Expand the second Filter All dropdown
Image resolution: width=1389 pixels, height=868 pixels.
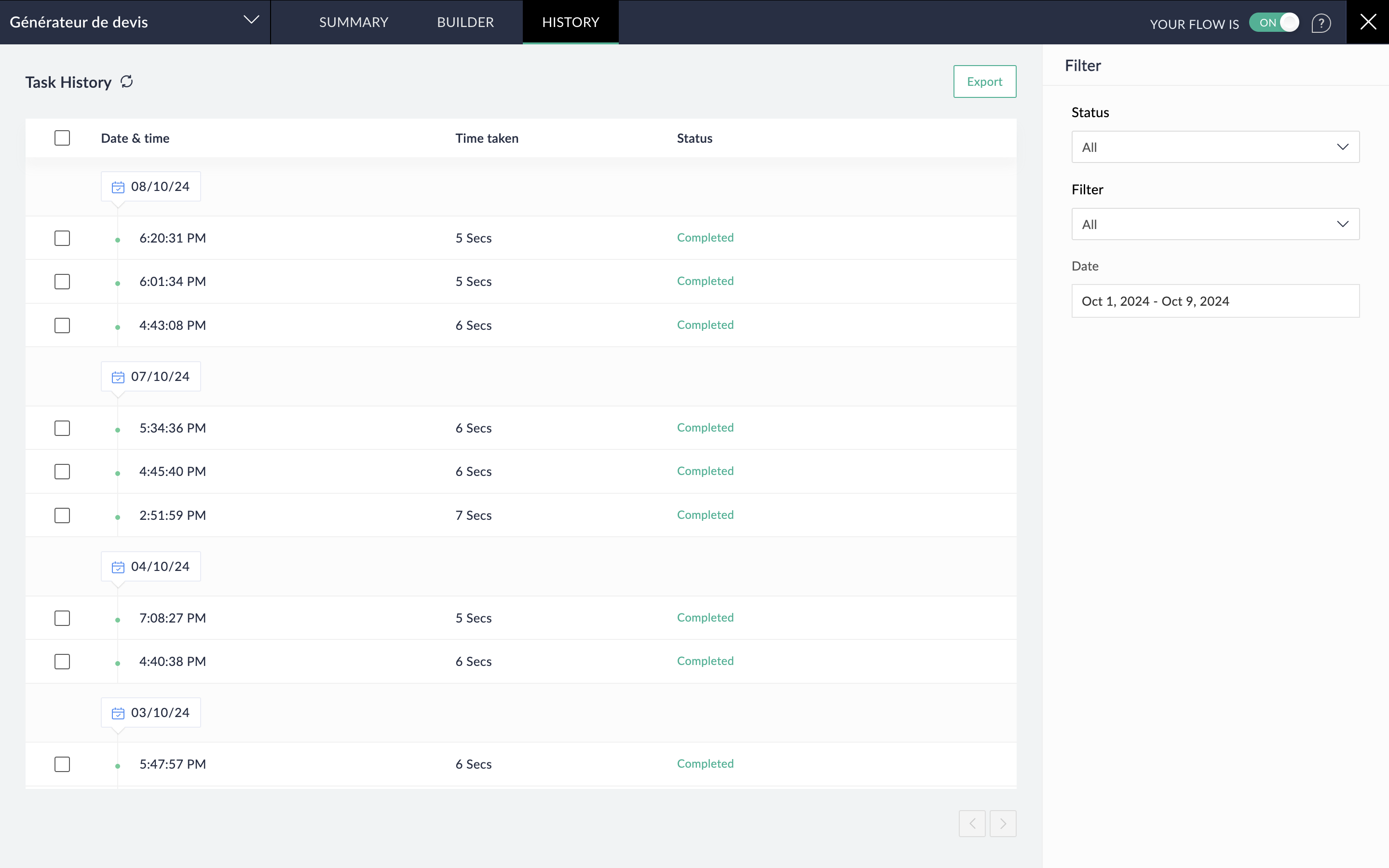click(x=1215, y=224)
